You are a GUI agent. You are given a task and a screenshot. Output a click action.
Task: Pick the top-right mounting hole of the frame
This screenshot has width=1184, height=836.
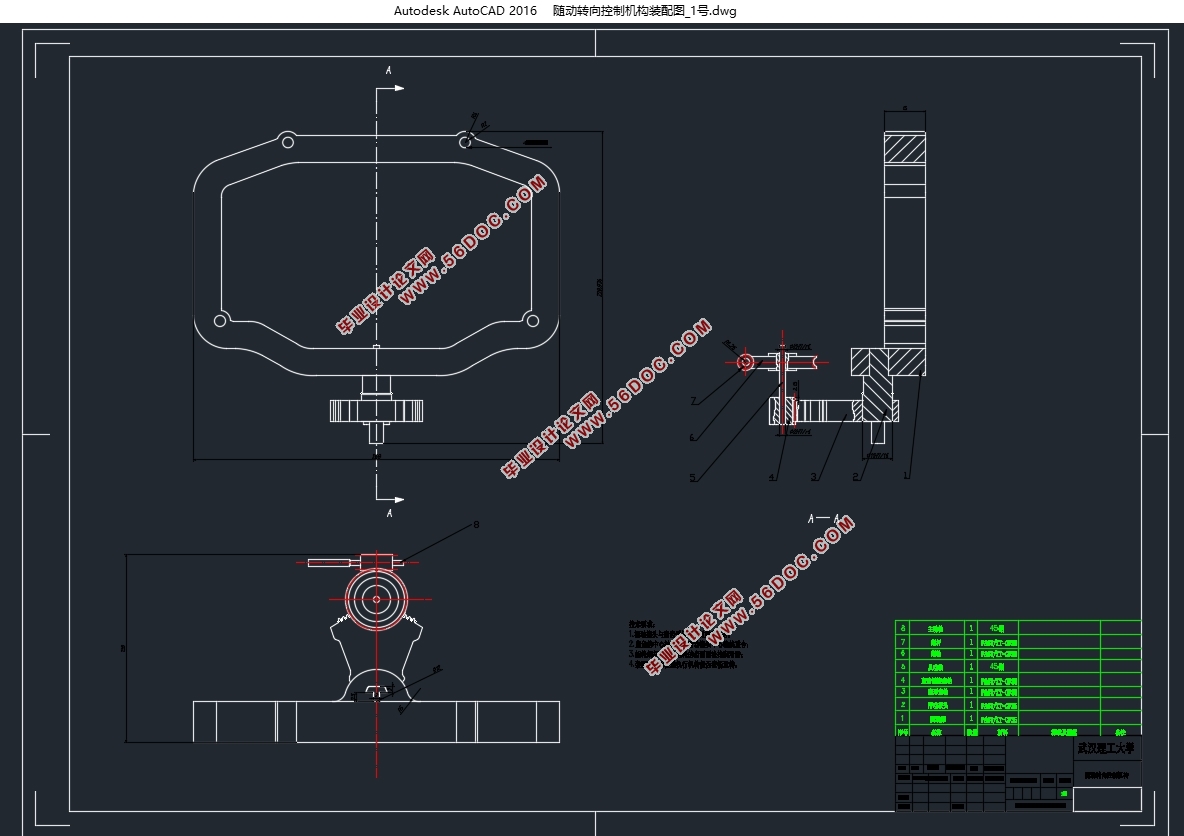pyautogui.click(x=466, y=142)
